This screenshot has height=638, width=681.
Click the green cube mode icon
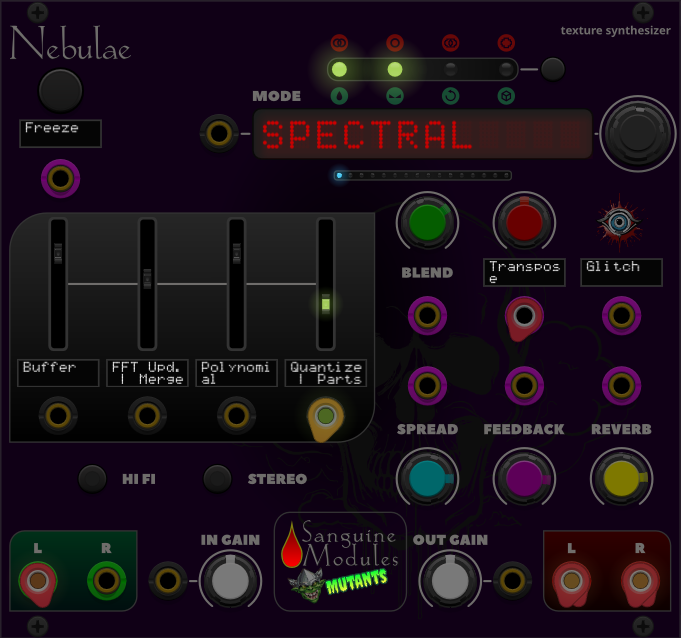point(506,96)
